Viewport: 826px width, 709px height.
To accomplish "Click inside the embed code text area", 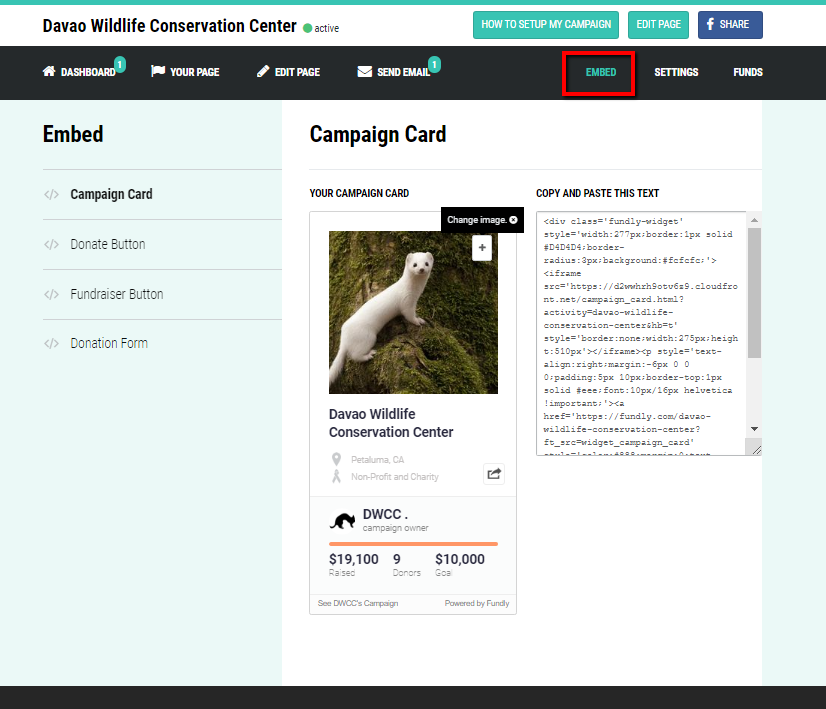I will tap(641, 333).
